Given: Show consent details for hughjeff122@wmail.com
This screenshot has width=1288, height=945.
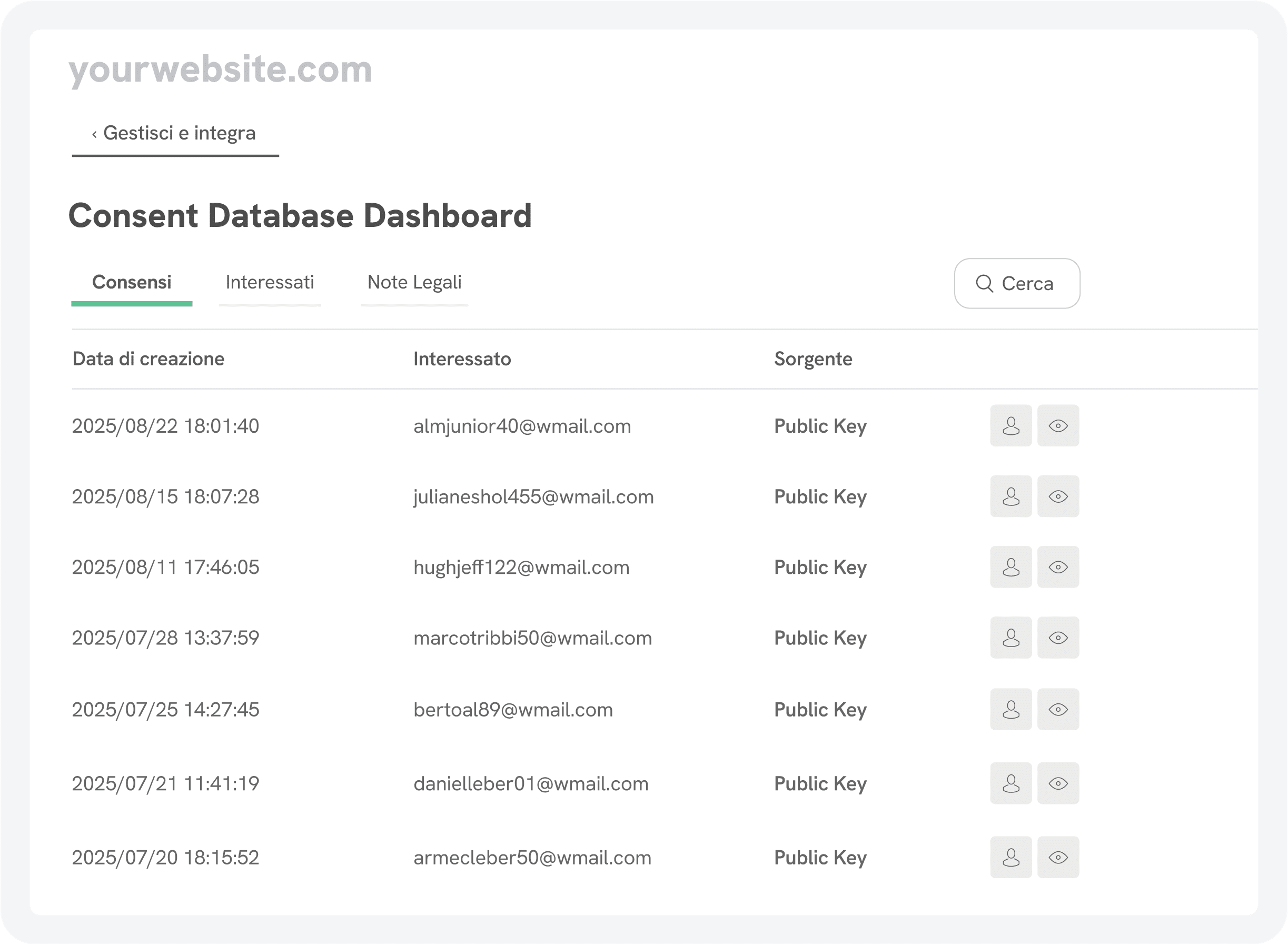Looking at the screenshot, I should pos(1058,567).
